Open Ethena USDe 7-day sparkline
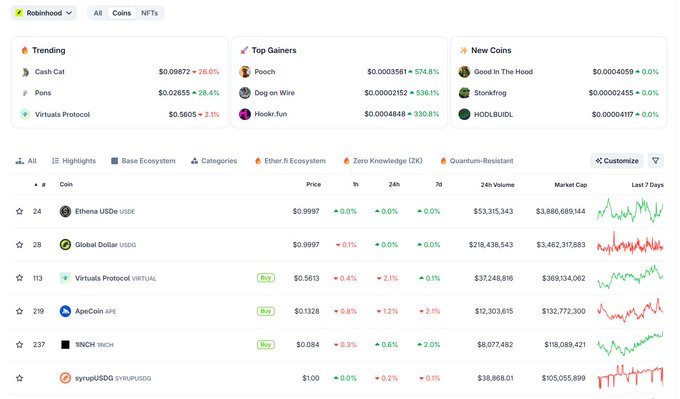Viewport: 680px width, 399px height. click(630, 210)
